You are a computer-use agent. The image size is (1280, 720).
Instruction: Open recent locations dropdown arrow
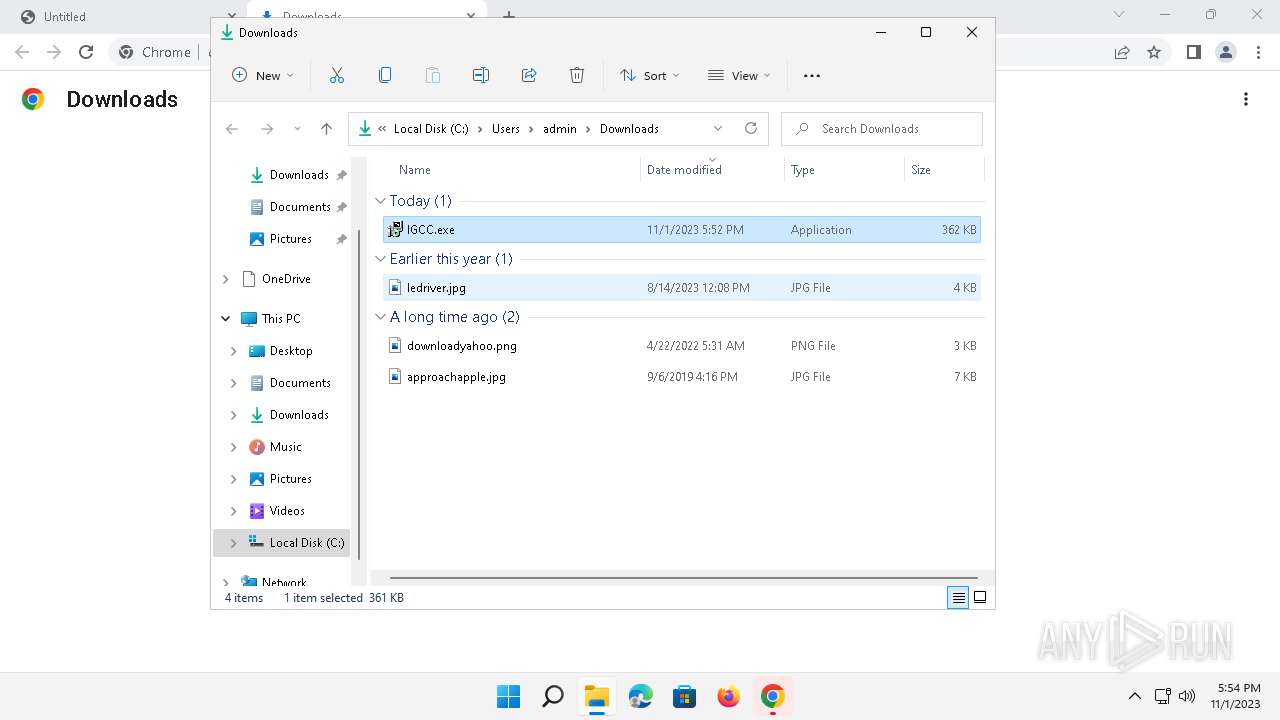[x=297, y=128]
